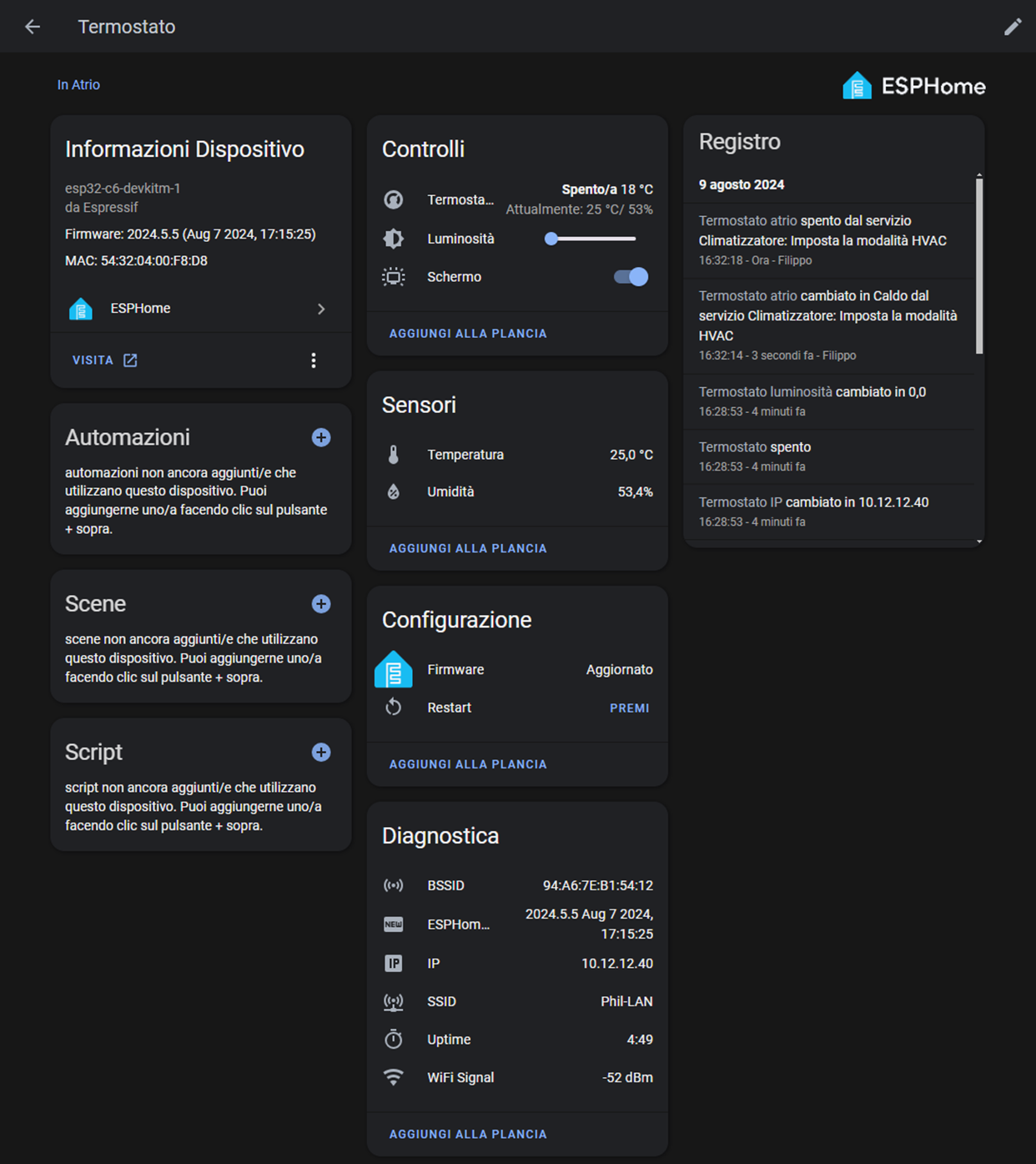Viewport: 1036px width, 1164px height.
Task: Click the pencil edit icon
Action: tap(1012, 27)
